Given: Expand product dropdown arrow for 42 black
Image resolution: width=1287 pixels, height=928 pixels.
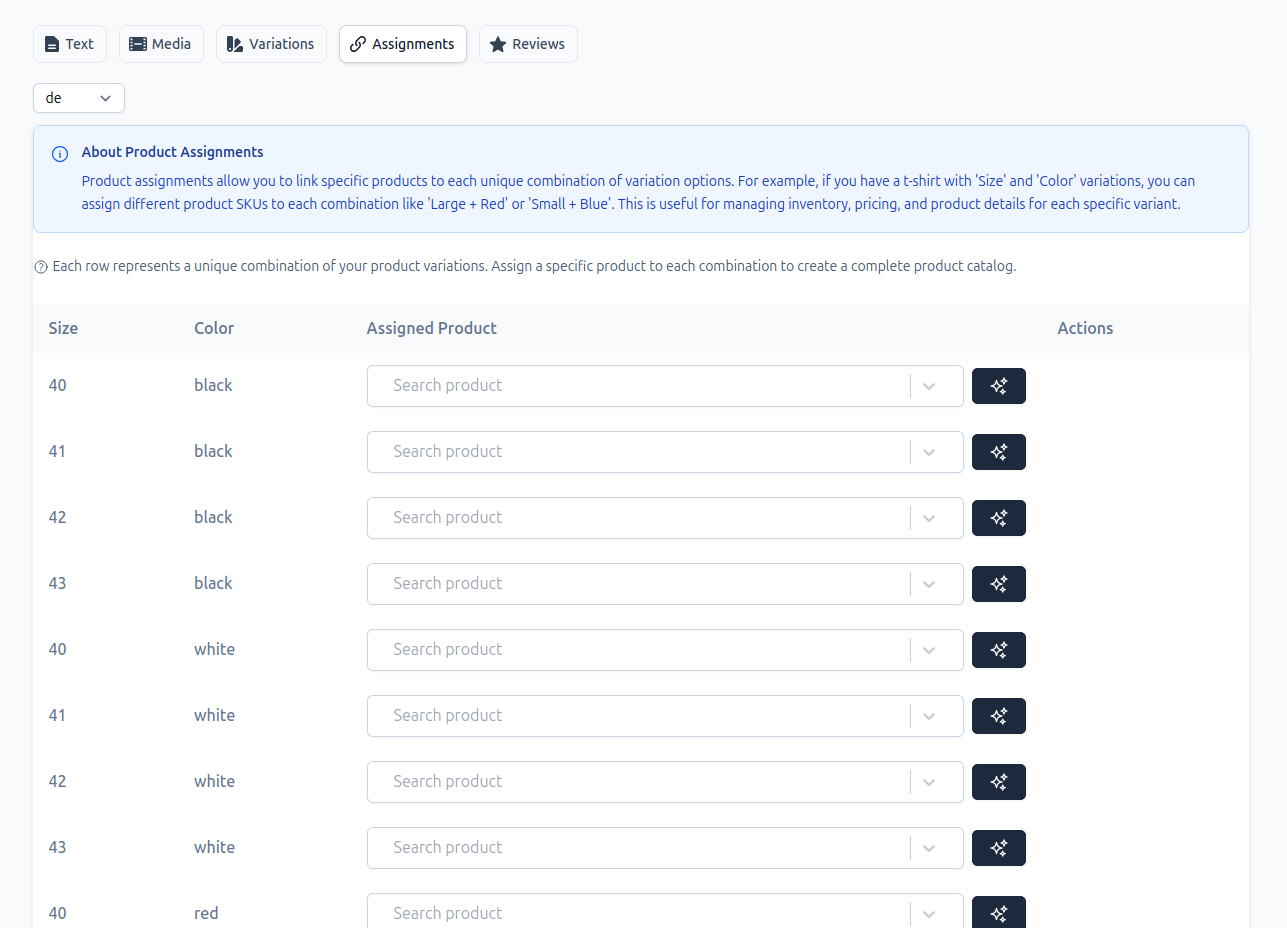Looking at the screenshot, I should tap(929, 518).
